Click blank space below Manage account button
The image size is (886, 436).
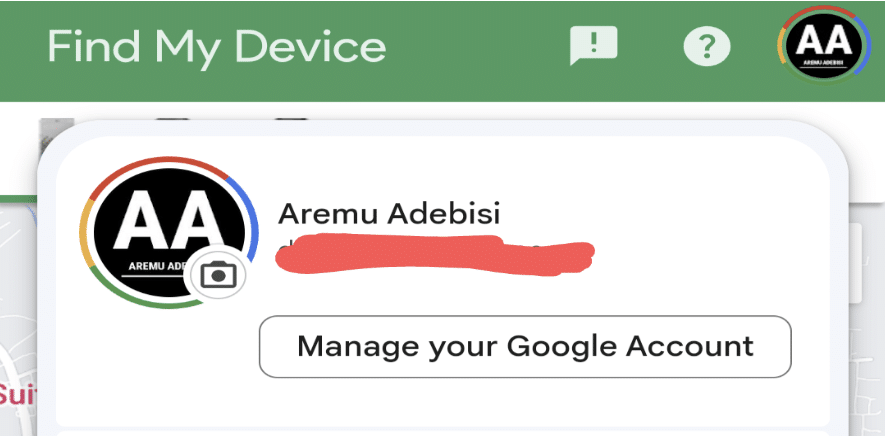click(x=441, y=402)
